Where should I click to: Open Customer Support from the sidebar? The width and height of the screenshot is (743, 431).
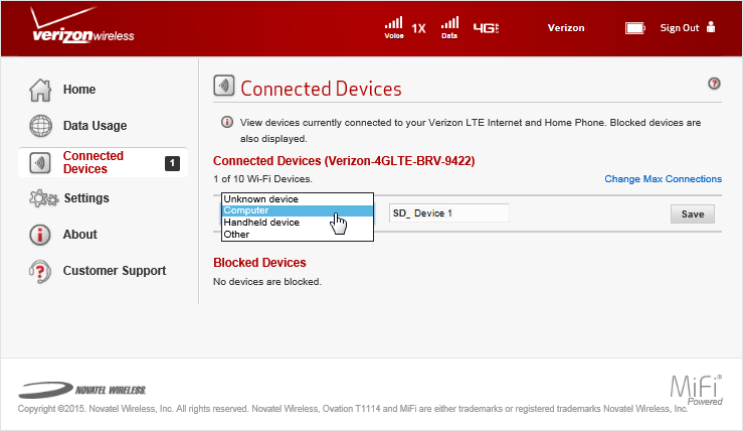115,270
